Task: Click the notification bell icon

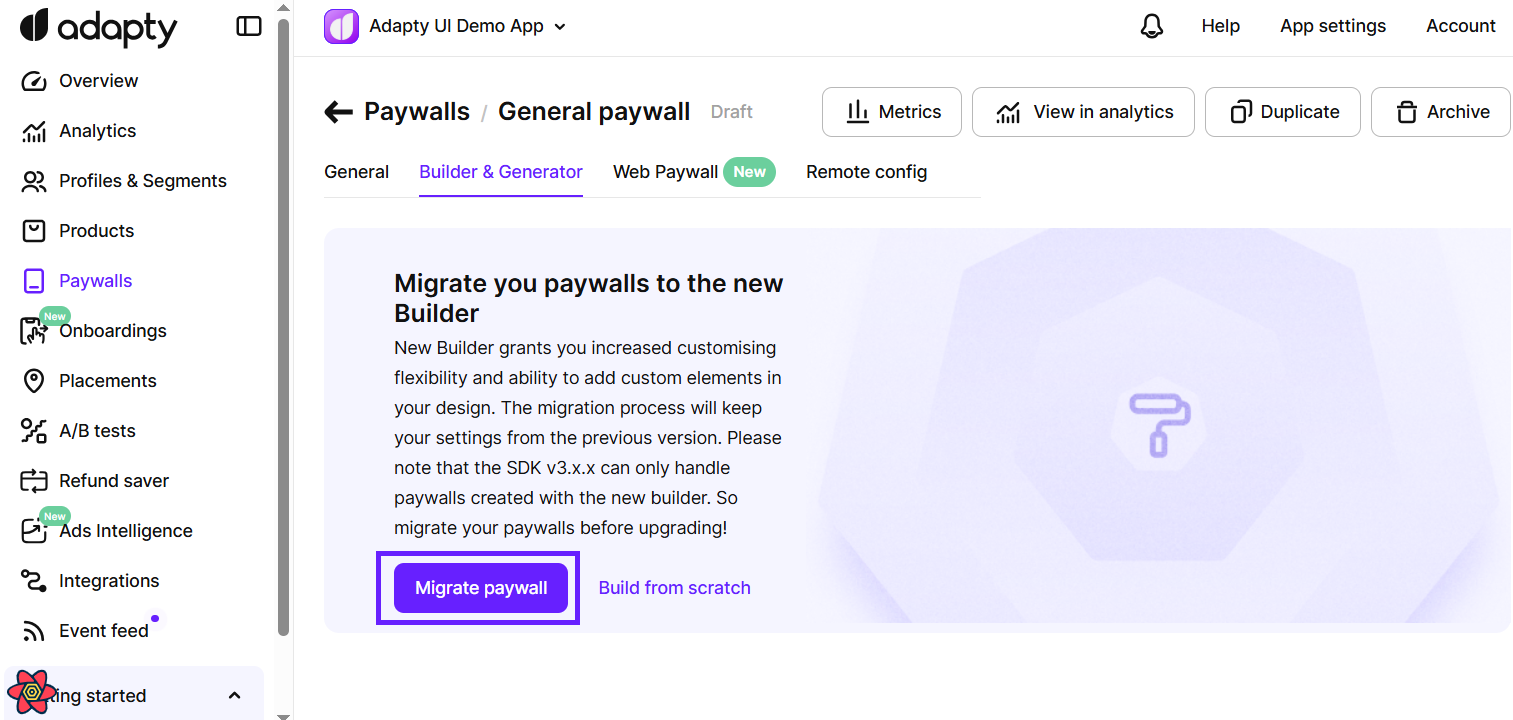Action: point(1151,25)
